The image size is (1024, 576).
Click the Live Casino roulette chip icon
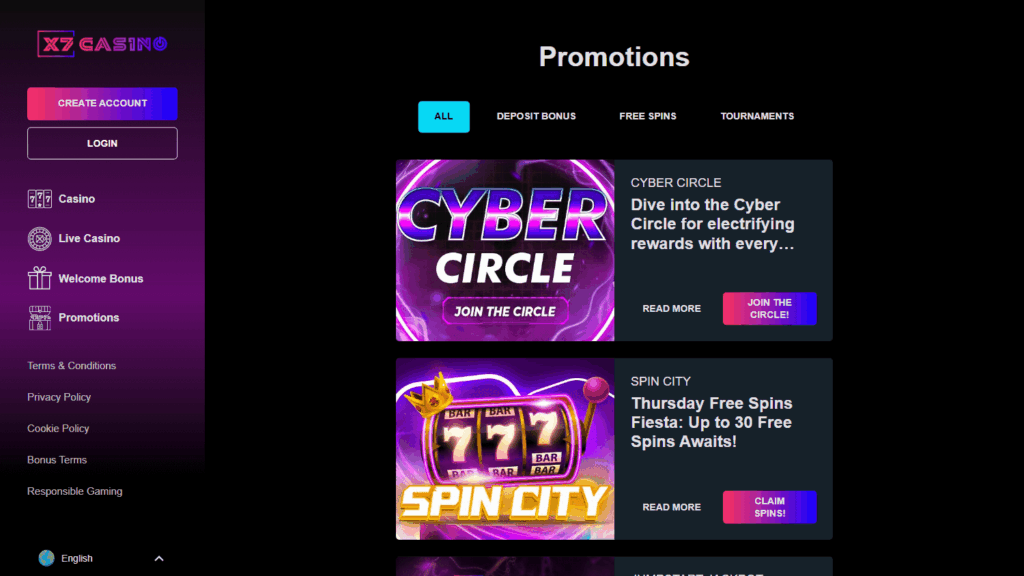[x=40, y=239]
